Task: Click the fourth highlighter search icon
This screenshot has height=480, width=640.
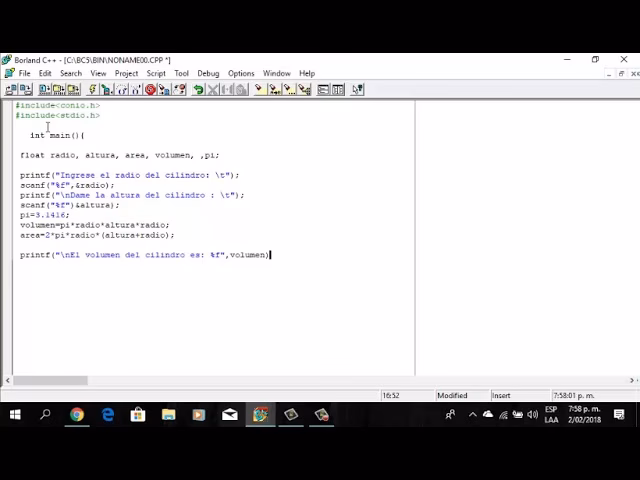Action: pos(304,89)
